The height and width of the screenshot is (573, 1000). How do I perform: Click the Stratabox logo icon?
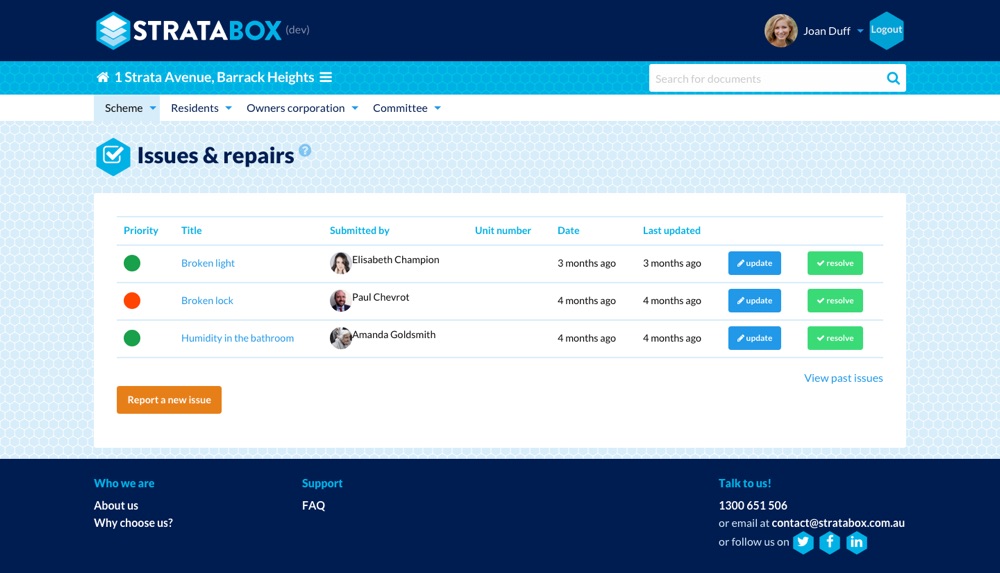113,31
